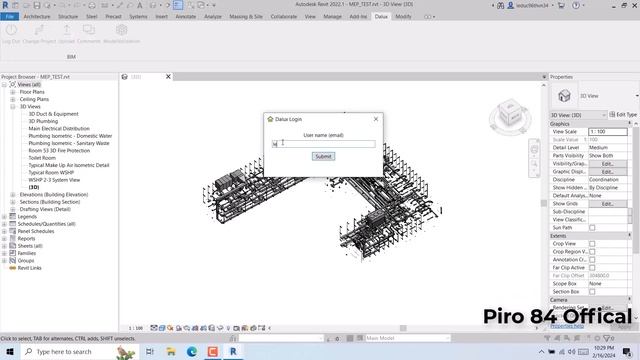Click the Revit icon on Windows taskbar
Viewport: 640px width, 360px height.
pyautogui.click(x=233, y=351)
